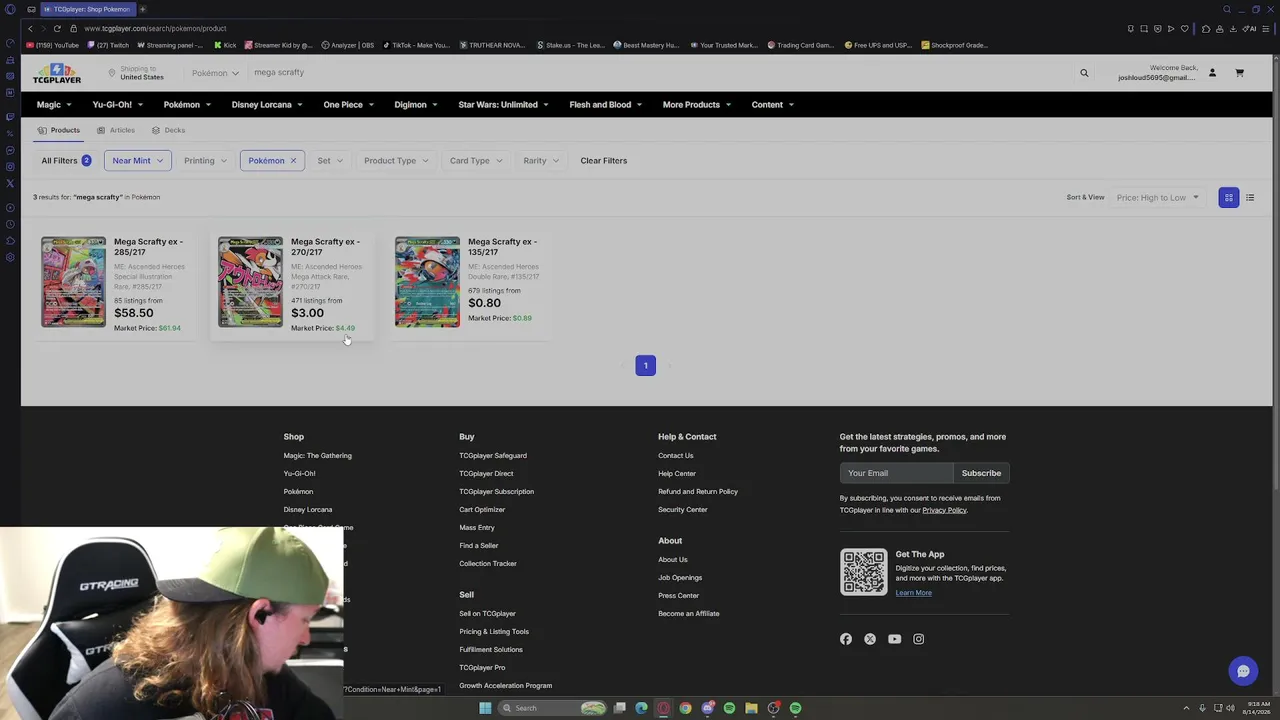Go back to the previous page
The height and width of the screenshot is (720, 1280).
(x=30, y=28)
